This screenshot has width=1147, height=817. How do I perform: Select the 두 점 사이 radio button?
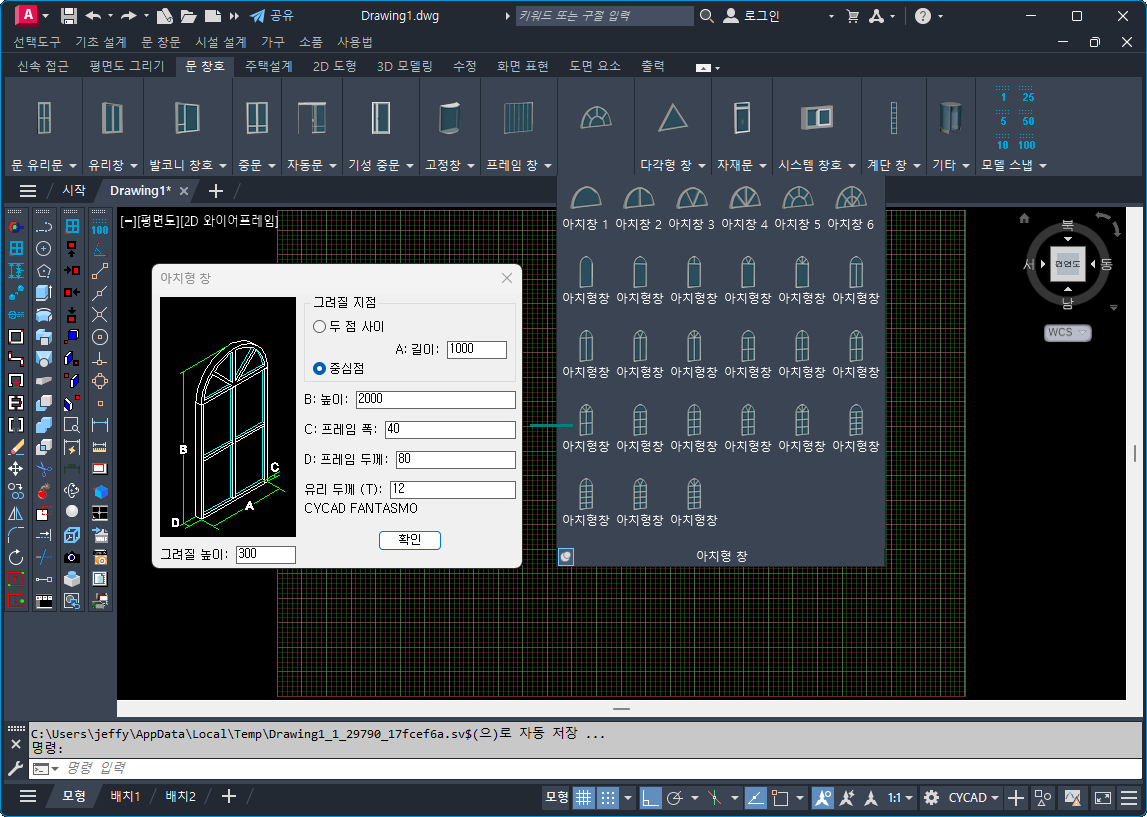pyautogui.click(x=320, y=326)
